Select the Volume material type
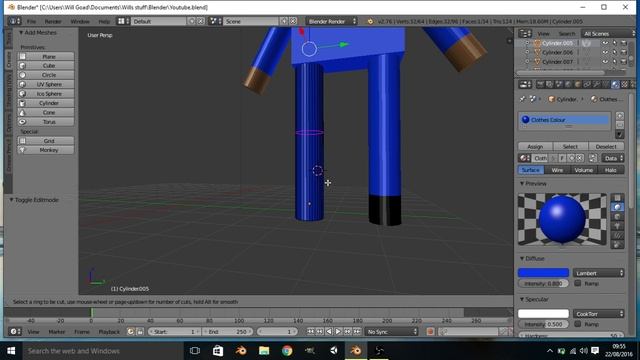The image size is (640, 360). (x=584, y=170)
